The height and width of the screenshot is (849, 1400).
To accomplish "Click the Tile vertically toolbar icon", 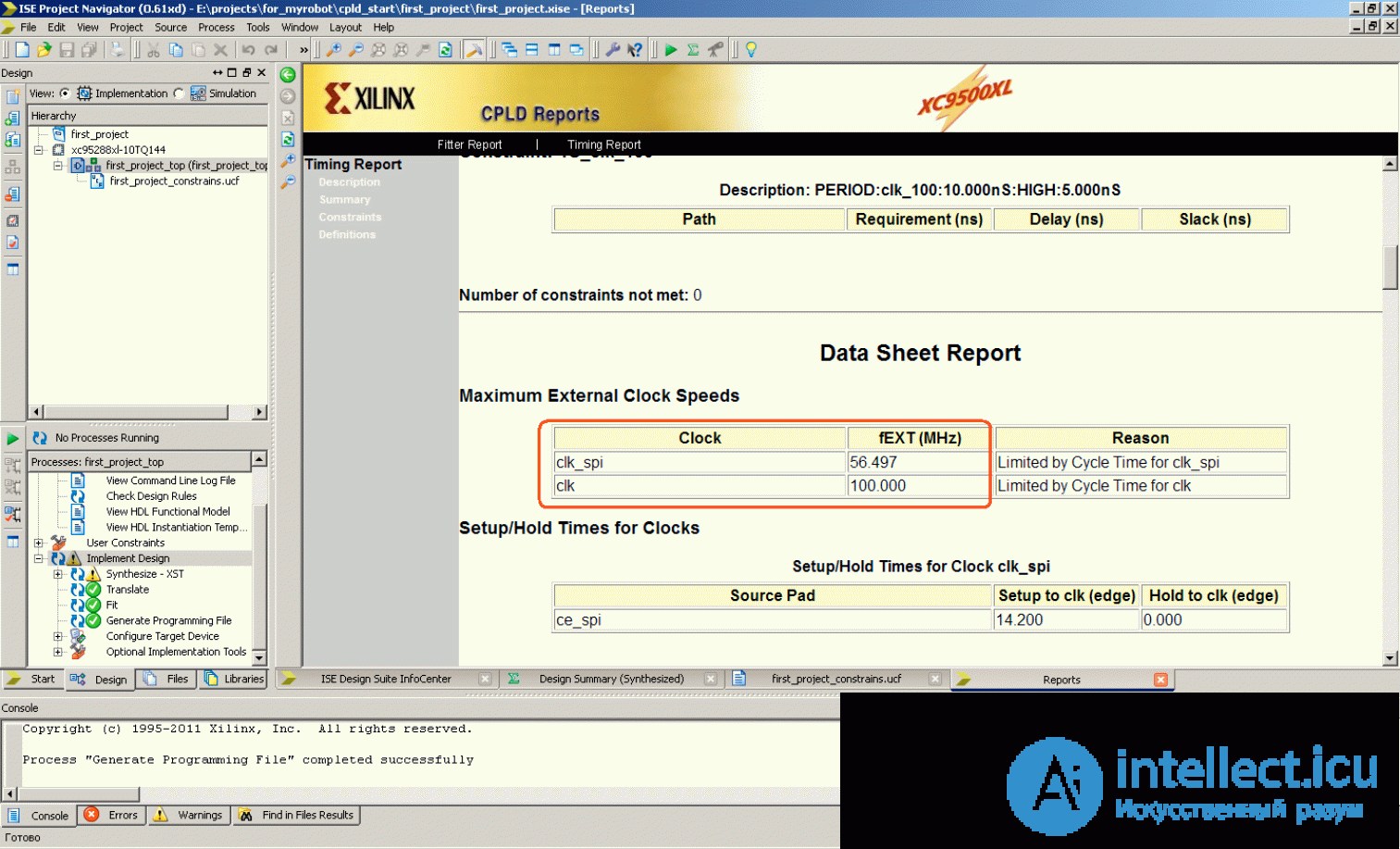I will (x=554, y=50).
